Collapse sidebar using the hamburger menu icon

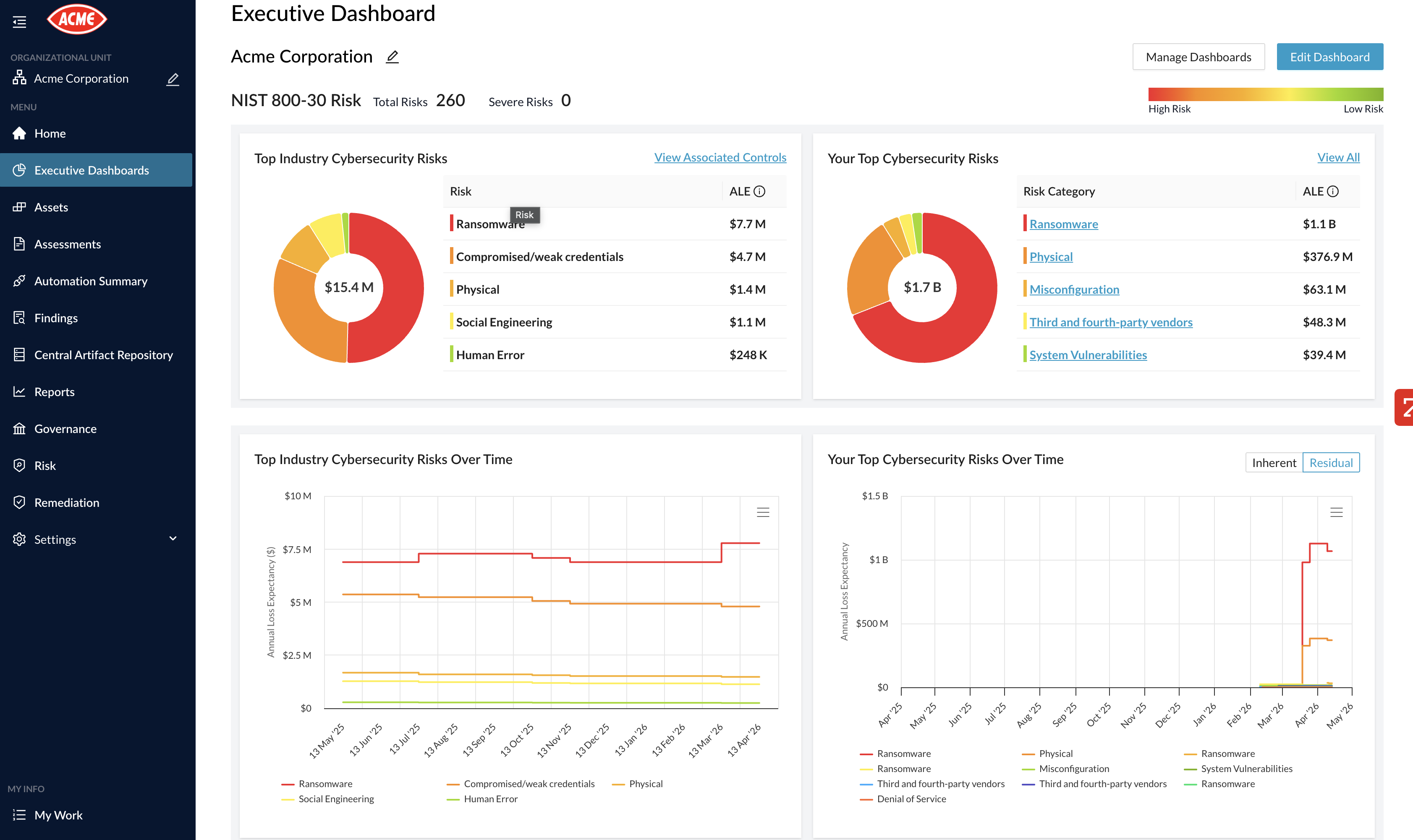19,21
